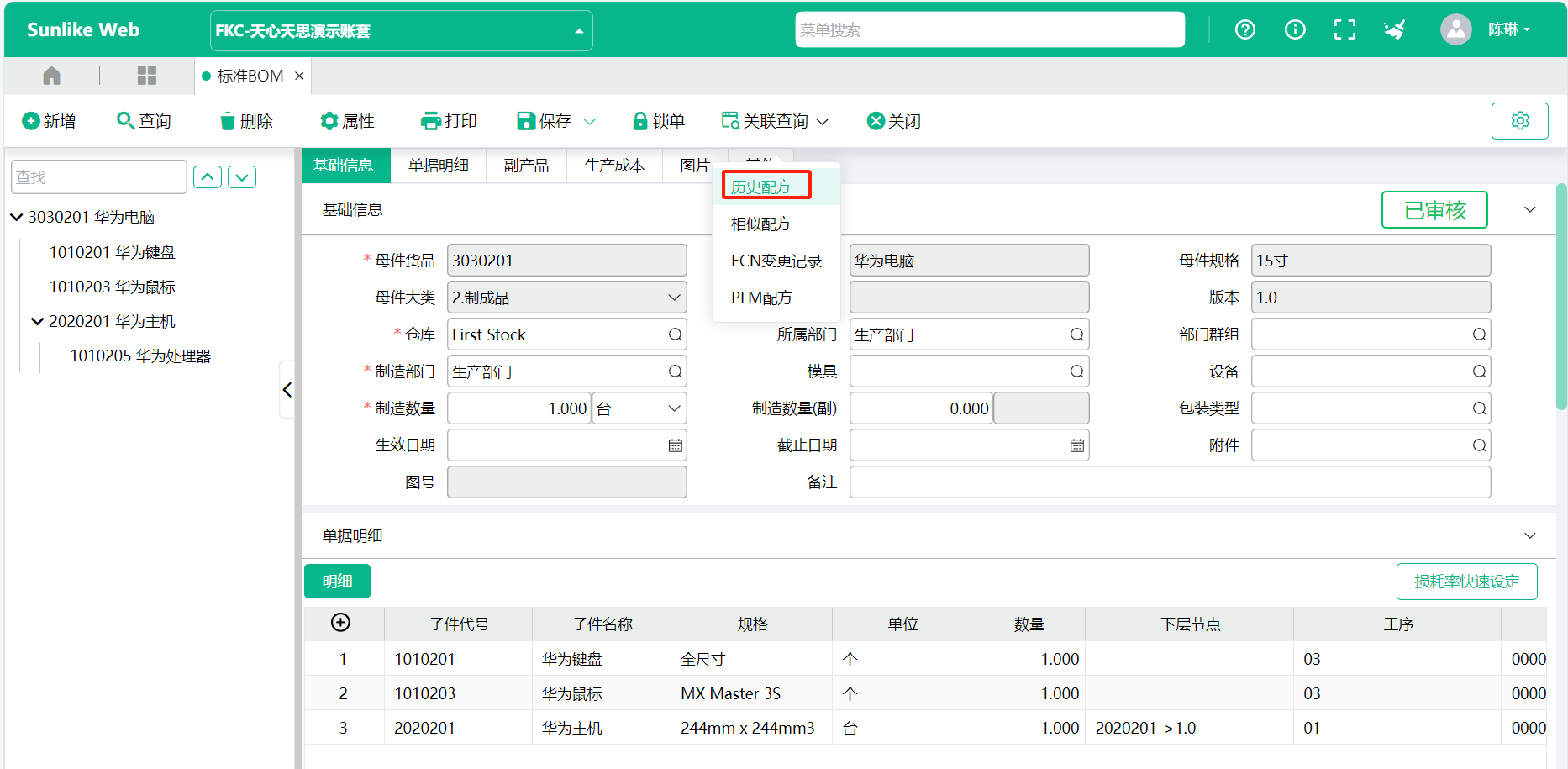Click the 明细 button

coord(337,581)
